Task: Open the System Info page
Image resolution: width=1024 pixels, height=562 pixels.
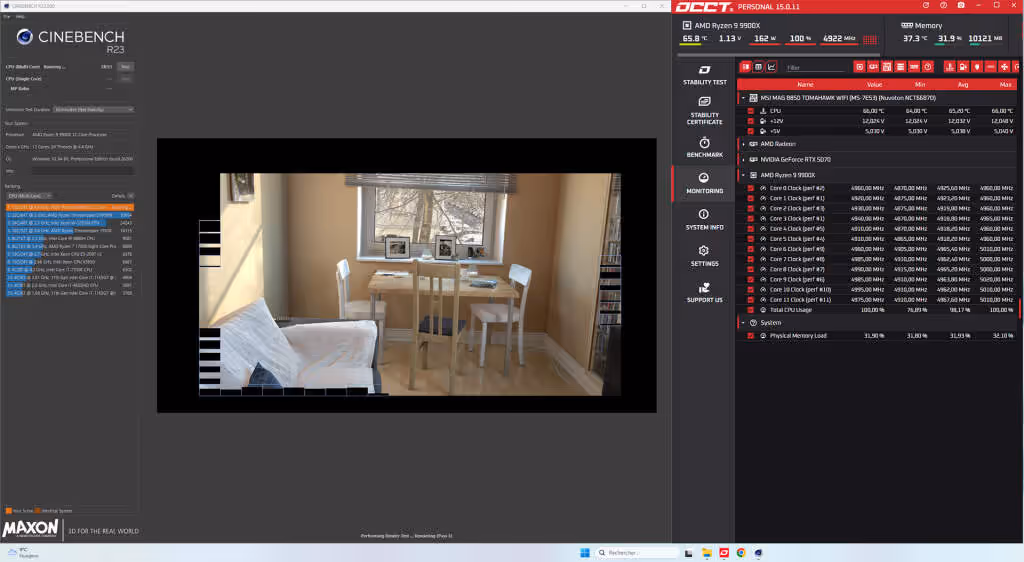Action: (704, 219)
